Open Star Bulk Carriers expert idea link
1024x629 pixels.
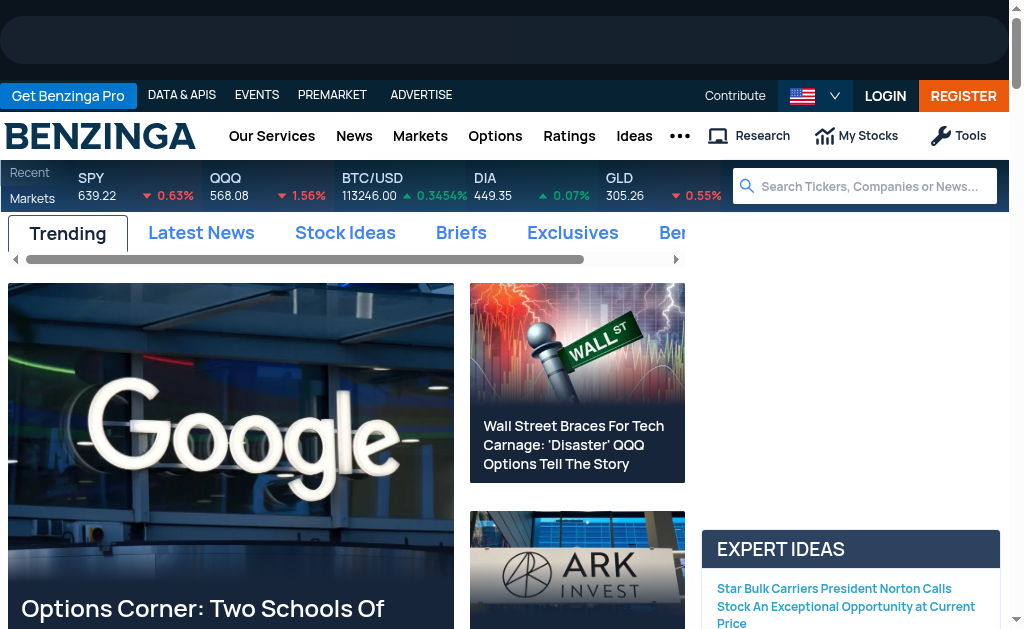[846, 606]
